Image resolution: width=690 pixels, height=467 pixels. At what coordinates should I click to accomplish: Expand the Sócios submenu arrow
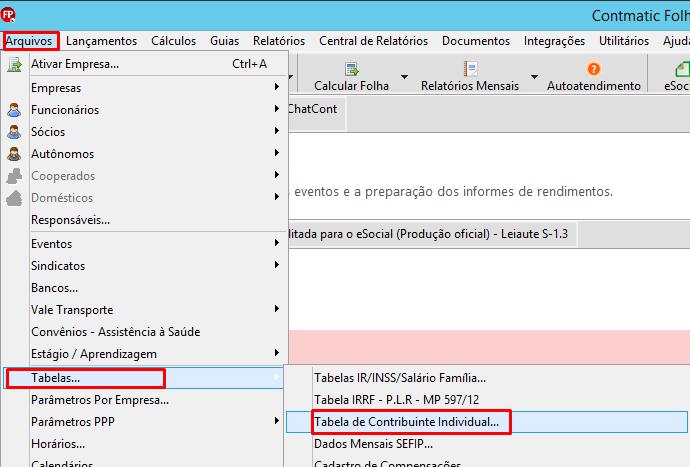click(x=277, y=131)
